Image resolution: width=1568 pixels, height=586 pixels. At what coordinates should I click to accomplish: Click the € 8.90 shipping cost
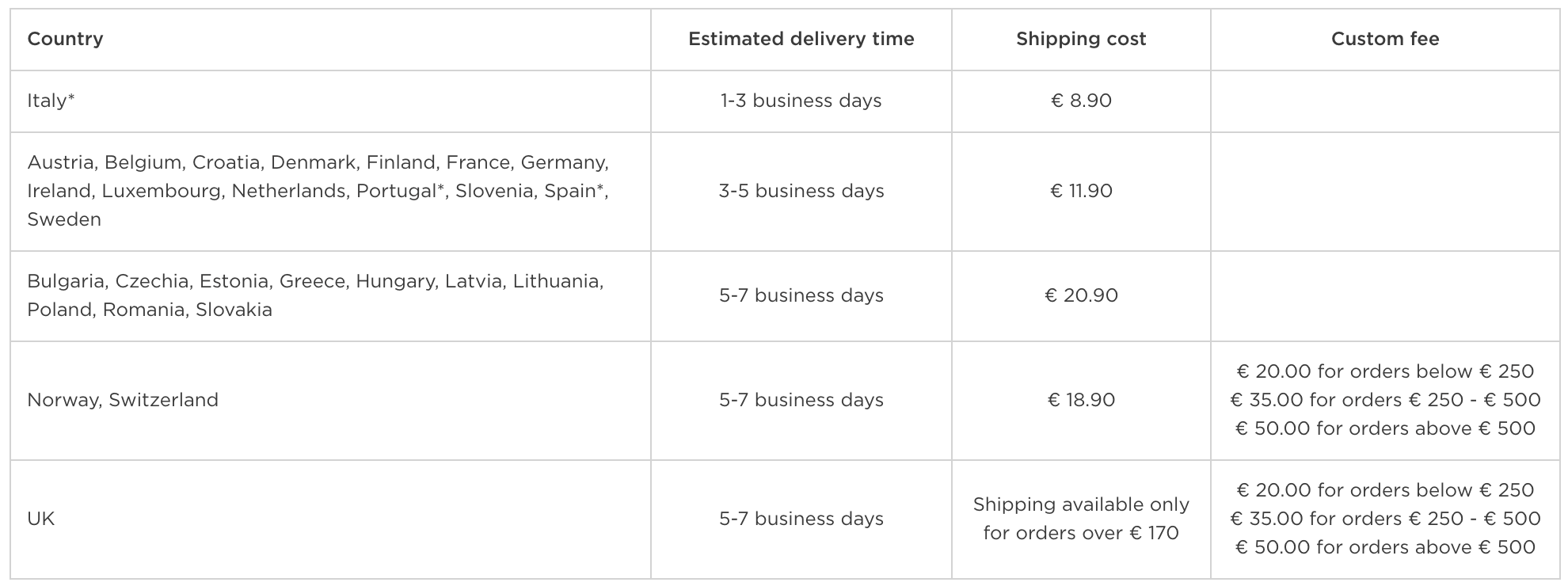point(1081,101)
